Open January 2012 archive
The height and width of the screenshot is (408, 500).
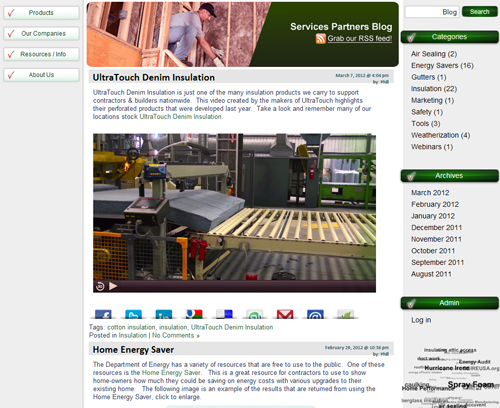click(433, 216)
